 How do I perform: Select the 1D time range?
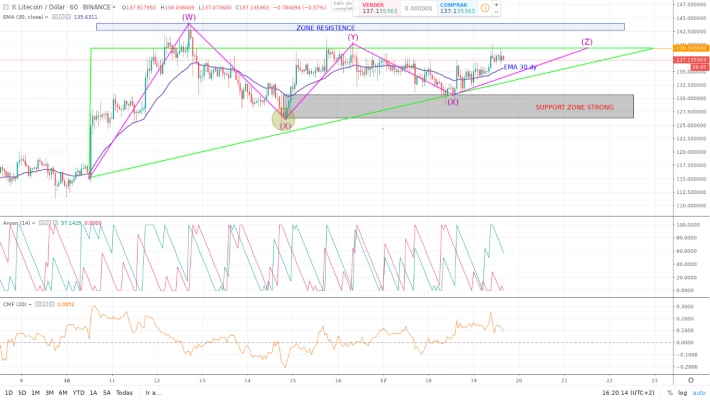[9, 393]
